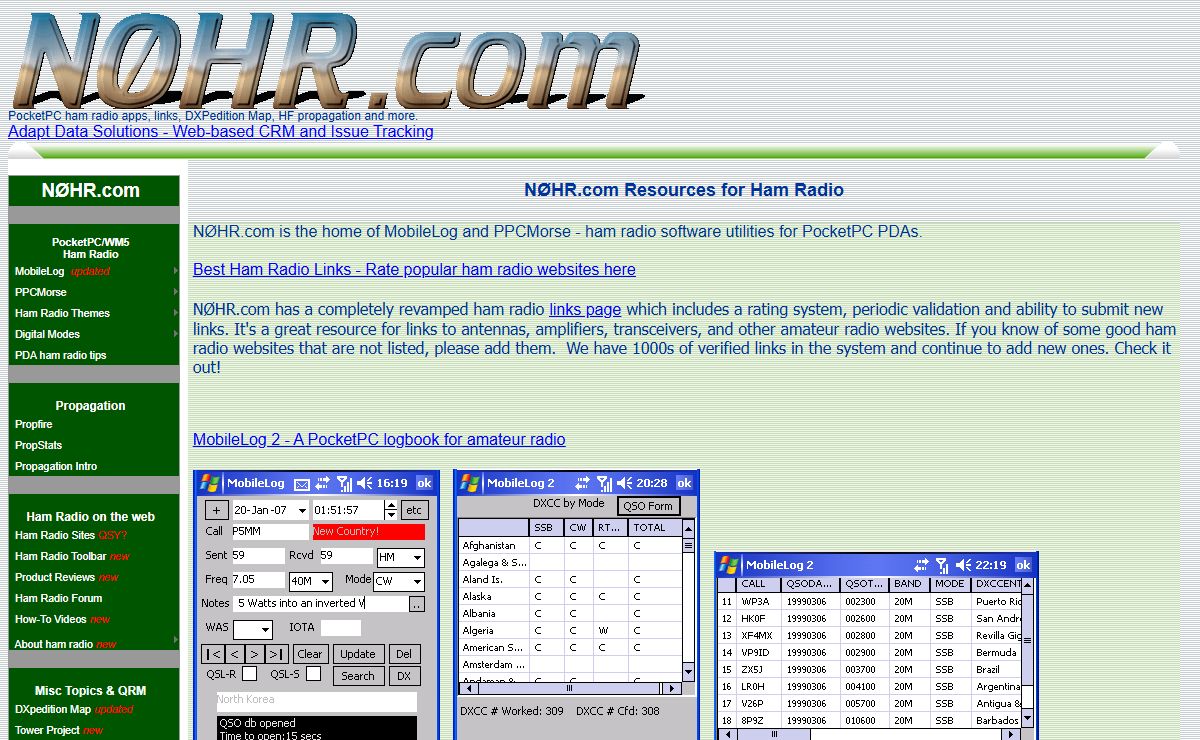
Task: Click the Clear button in MobileLog
Action: (x=310, y=654)
